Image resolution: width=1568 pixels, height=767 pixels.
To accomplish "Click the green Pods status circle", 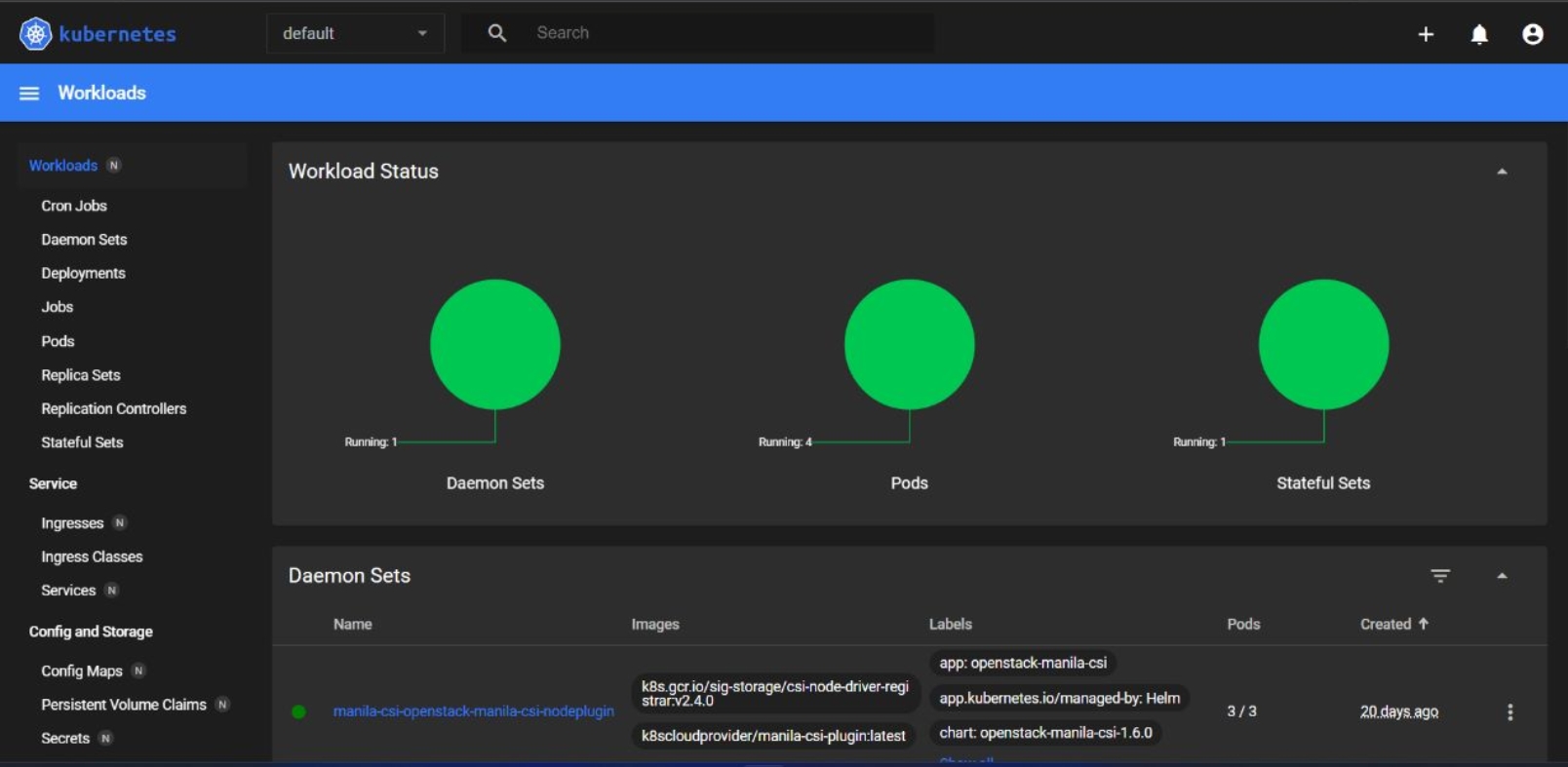I will 909,344.
